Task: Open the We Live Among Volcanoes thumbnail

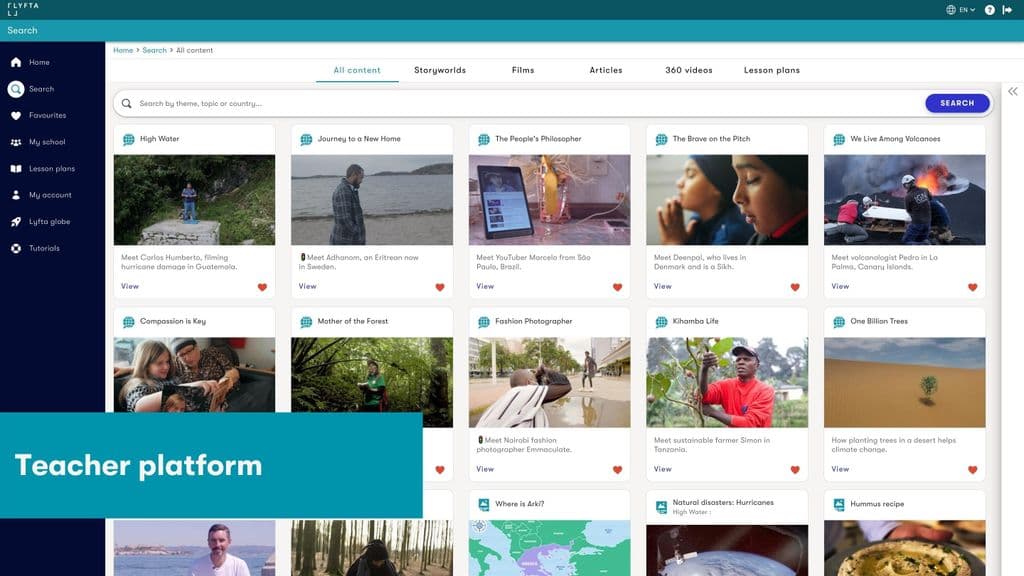Action: point(904,200)
